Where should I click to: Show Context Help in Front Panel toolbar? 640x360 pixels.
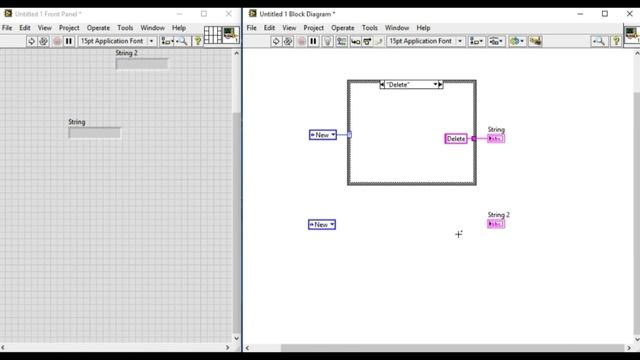198,41
